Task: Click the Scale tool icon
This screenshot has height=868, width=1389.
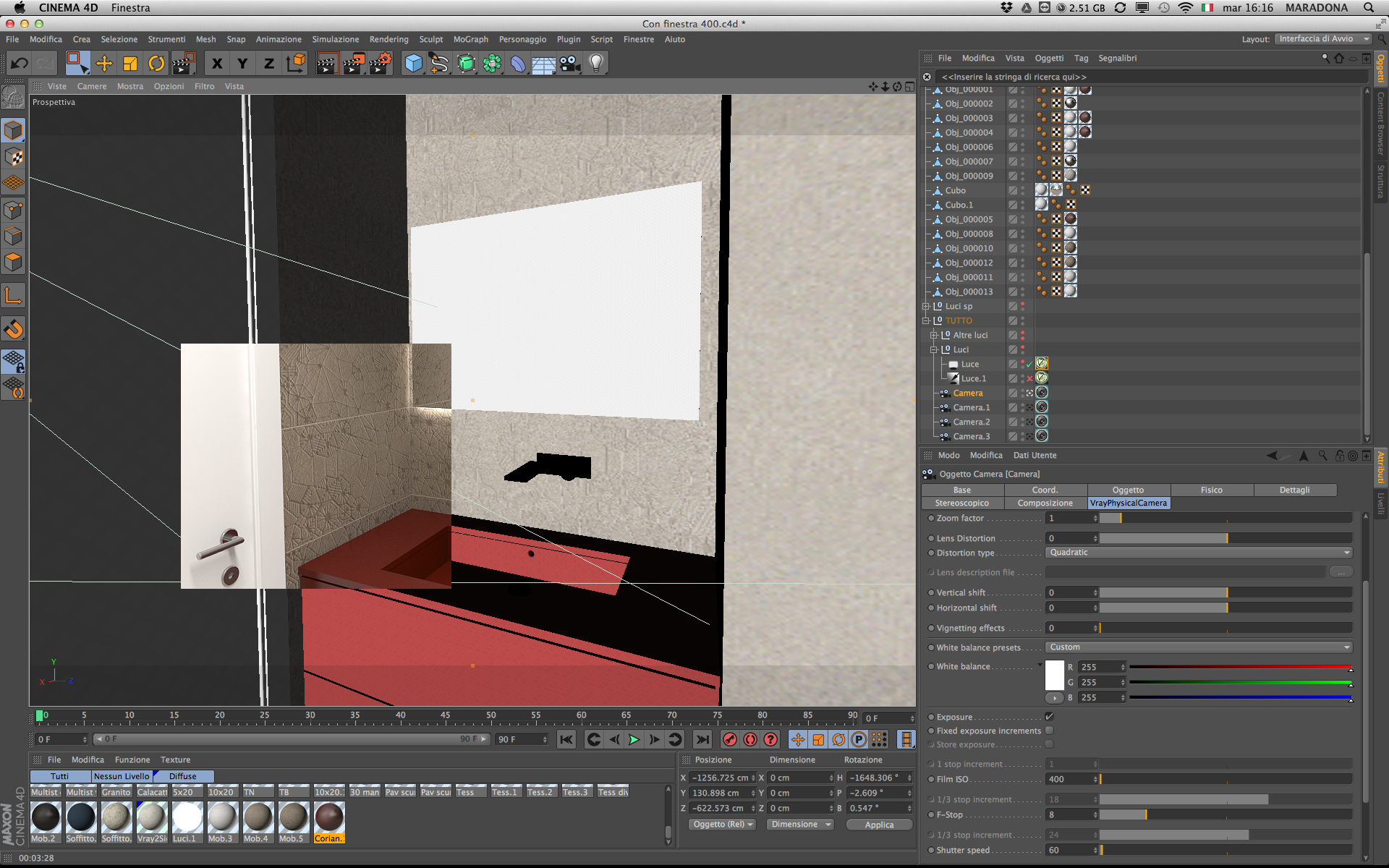Action: pos(130,64)
